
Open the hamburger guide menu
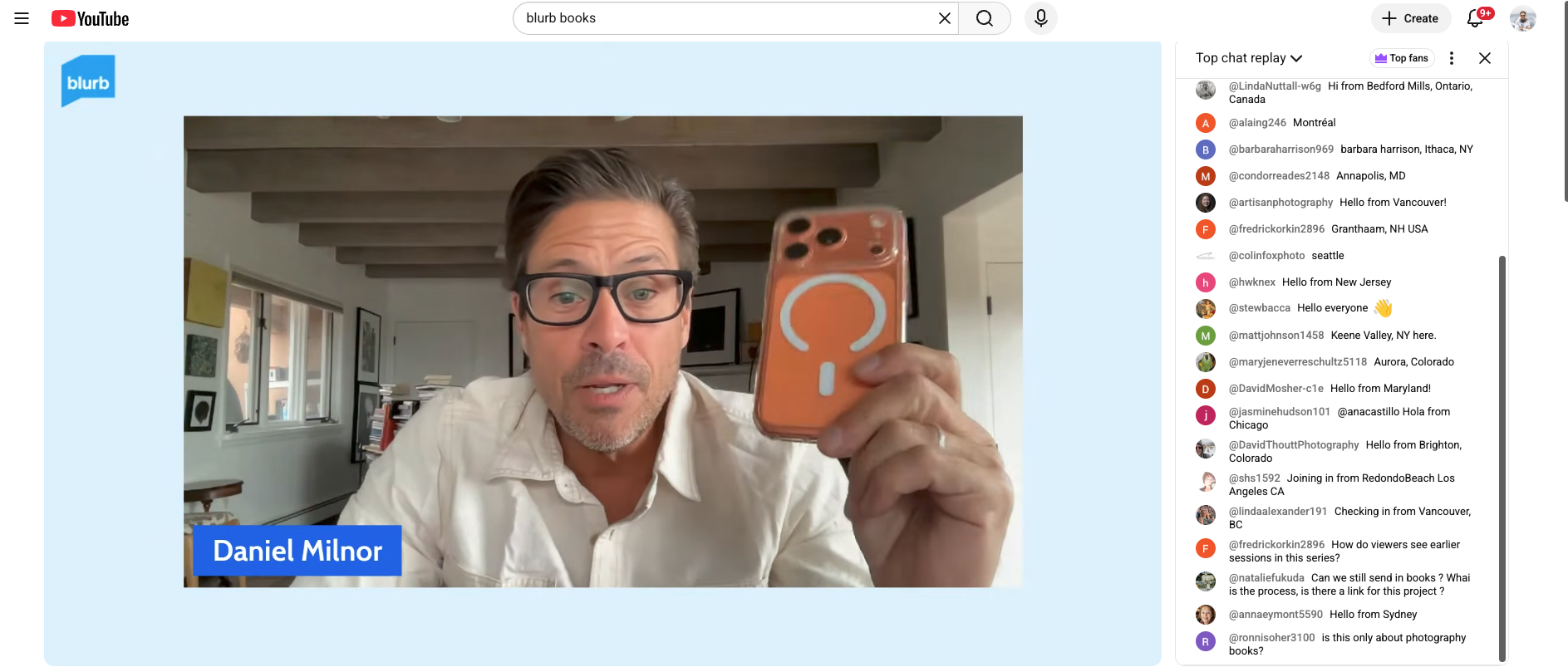pos(22,18)
